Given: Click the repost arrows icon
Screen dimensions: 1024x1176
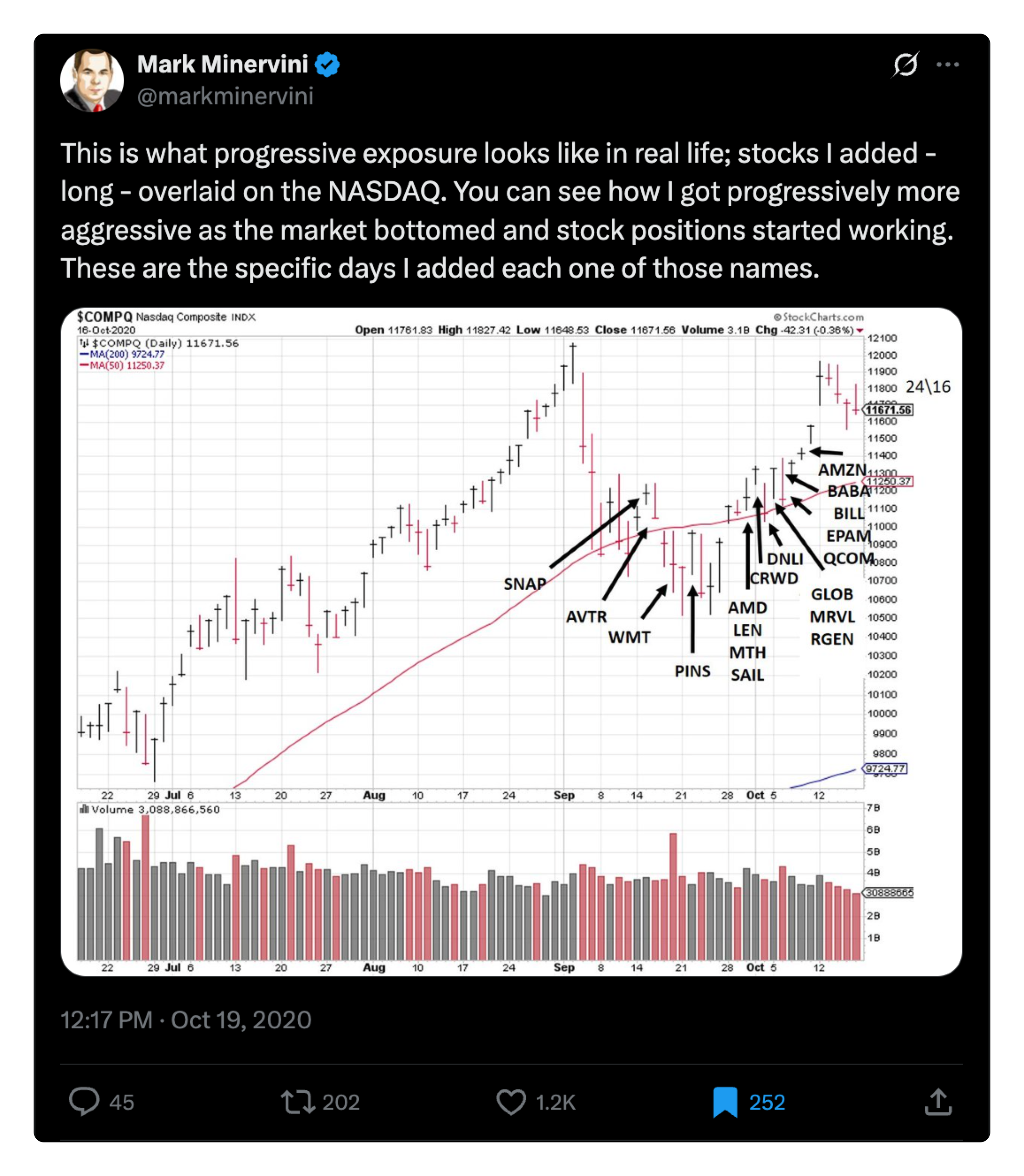Looking at the screenshot, I should (298, 1102).
